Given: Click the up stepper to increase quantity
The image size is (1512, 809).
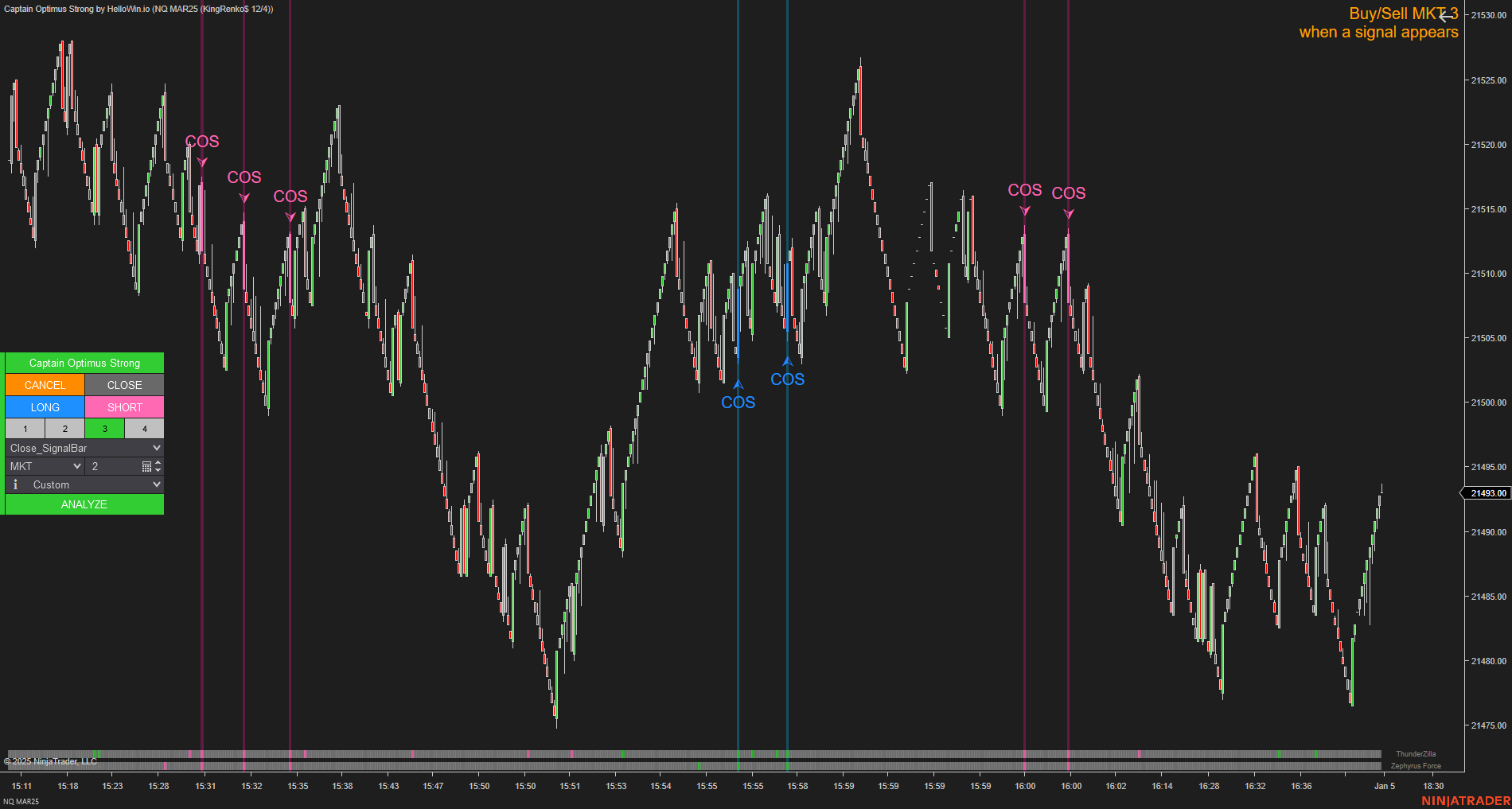Looking at the screenshot, I should (157, 462).
